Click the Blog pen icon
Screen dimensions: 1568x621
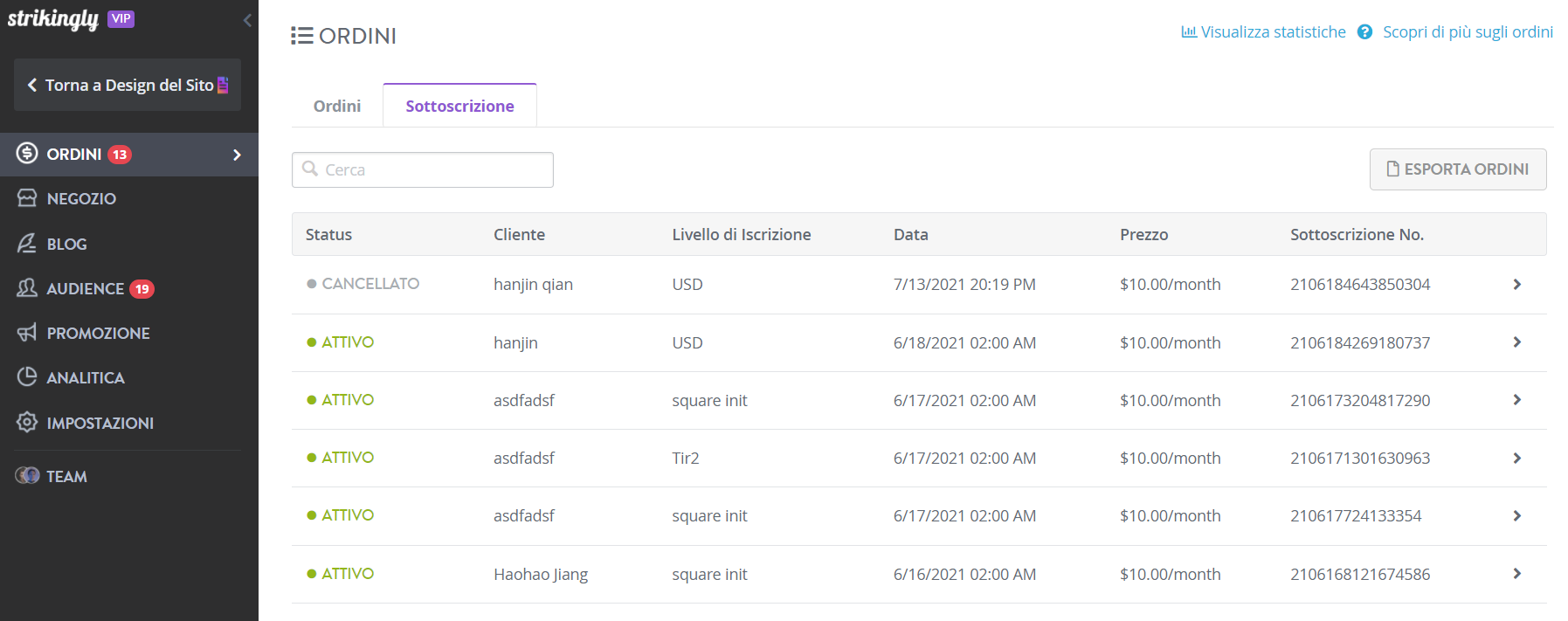point(27,243)
